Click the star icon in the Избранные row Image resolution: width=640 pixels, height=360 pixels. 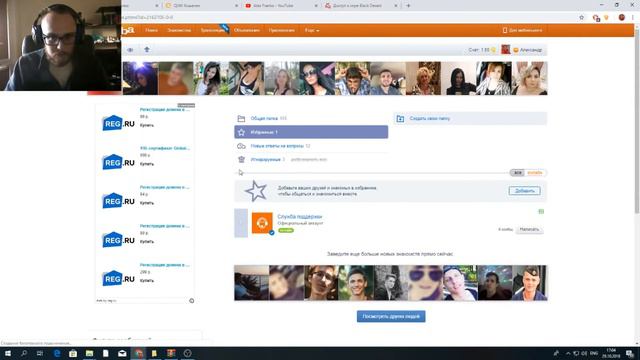coord(241,132)
